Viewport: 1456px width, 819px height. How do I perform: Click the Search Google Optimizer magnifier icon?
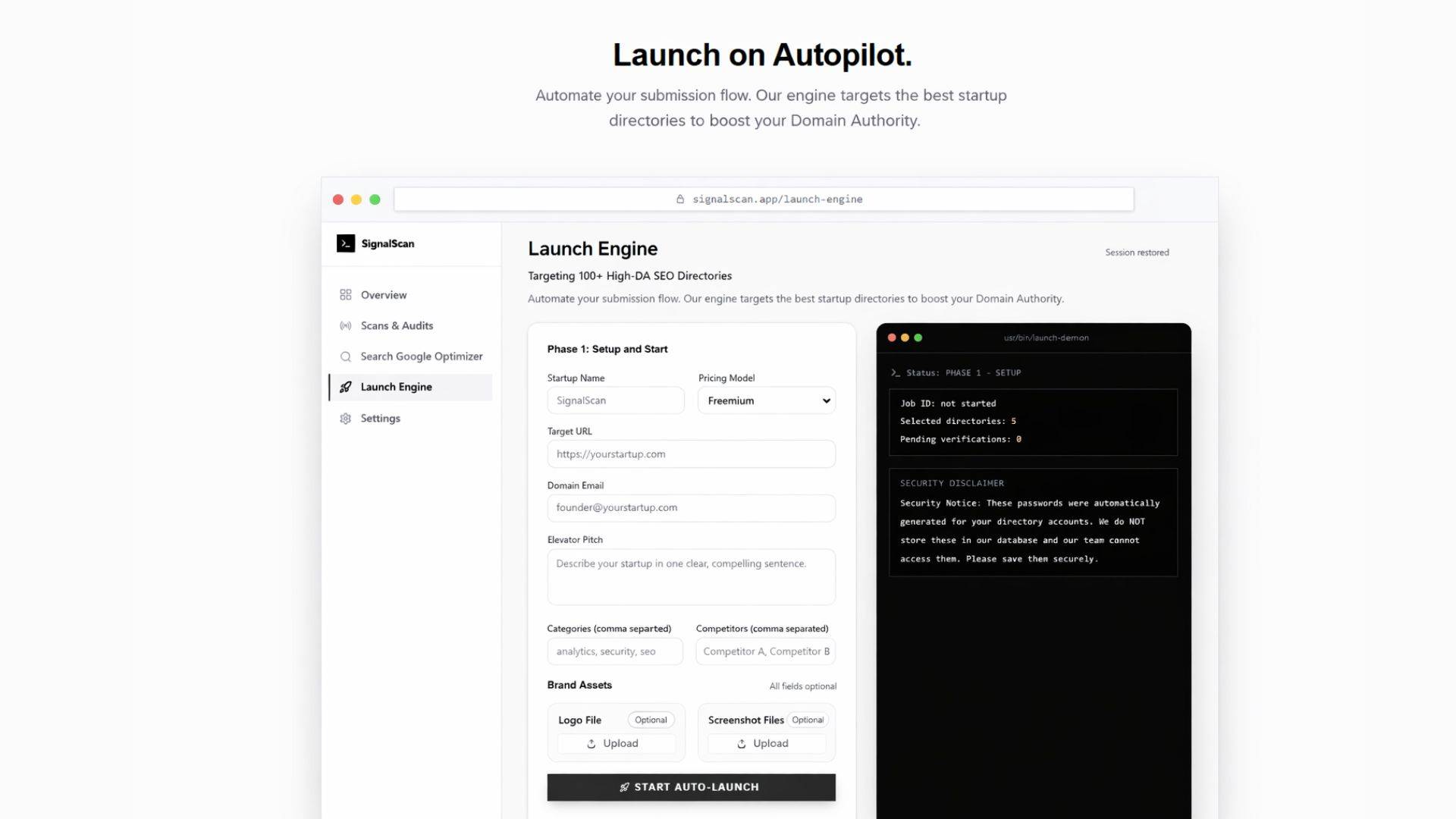pos(346,356)
